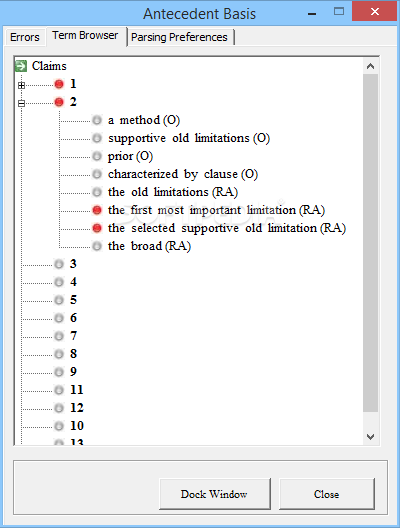Screen dimensions: 400x528
Task: Select claim number 9 label
Action: 73,372
